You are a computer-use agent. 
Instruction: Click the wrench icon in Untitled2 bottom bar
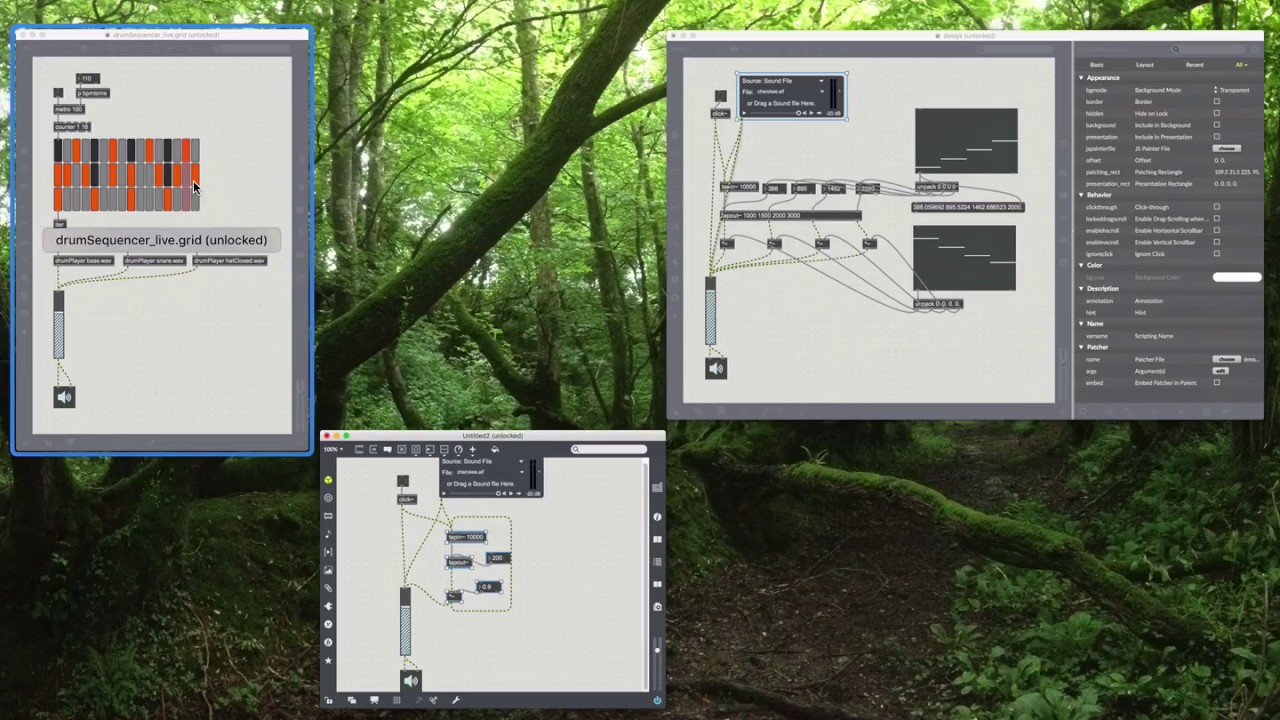[456, 700]
